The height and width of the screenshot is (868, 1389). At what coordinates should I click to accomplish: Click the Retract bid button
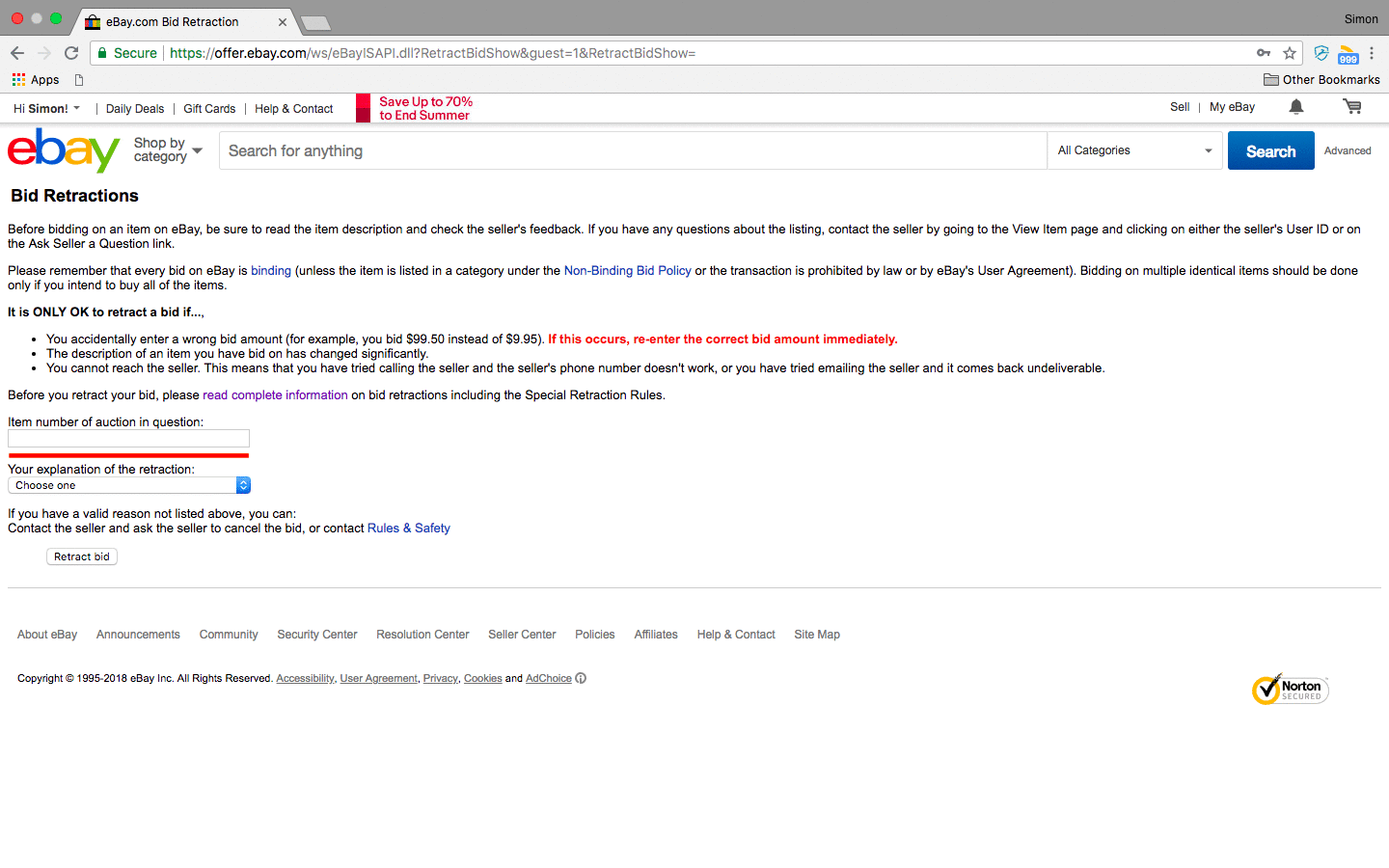tap(82, 556)
